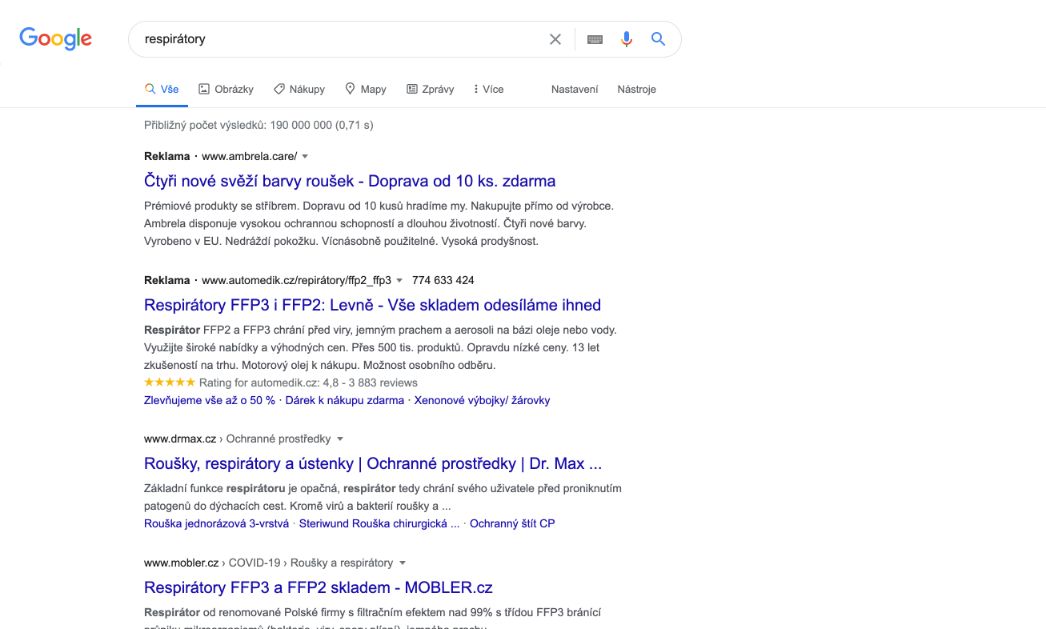This screenshot has width=1046, height=629.
Task: Start voice search with the microphone icon
Action: pyautogui.click(x=626, y=39)
